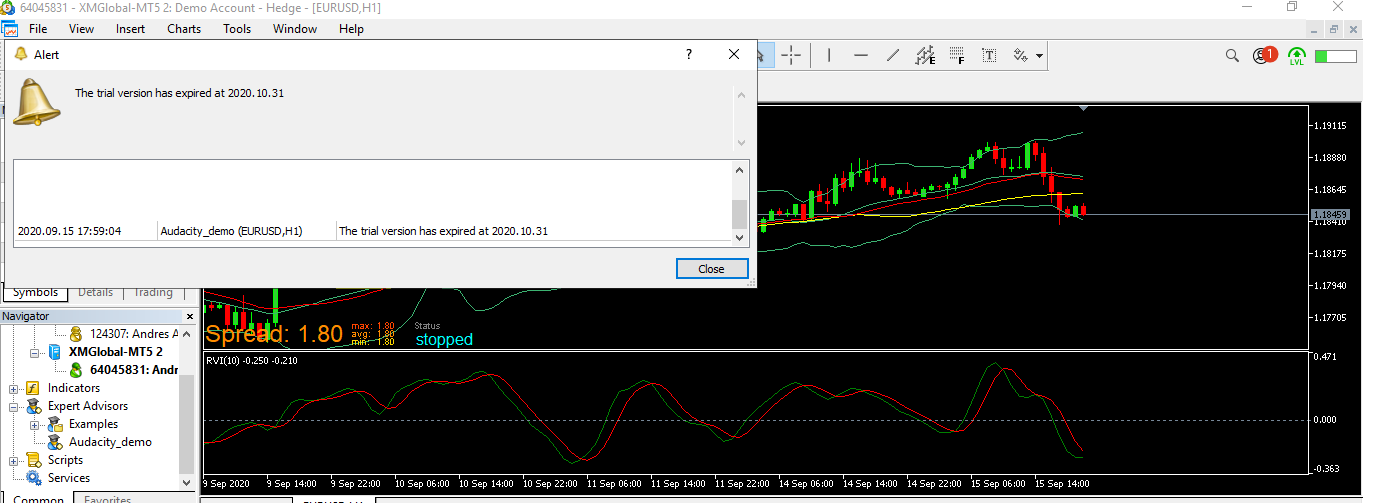Image resolution: width=1374 pixels, height=503 pixels.
Task: Click the Alert dialog help question mark
Action: (x=688, y=54)
